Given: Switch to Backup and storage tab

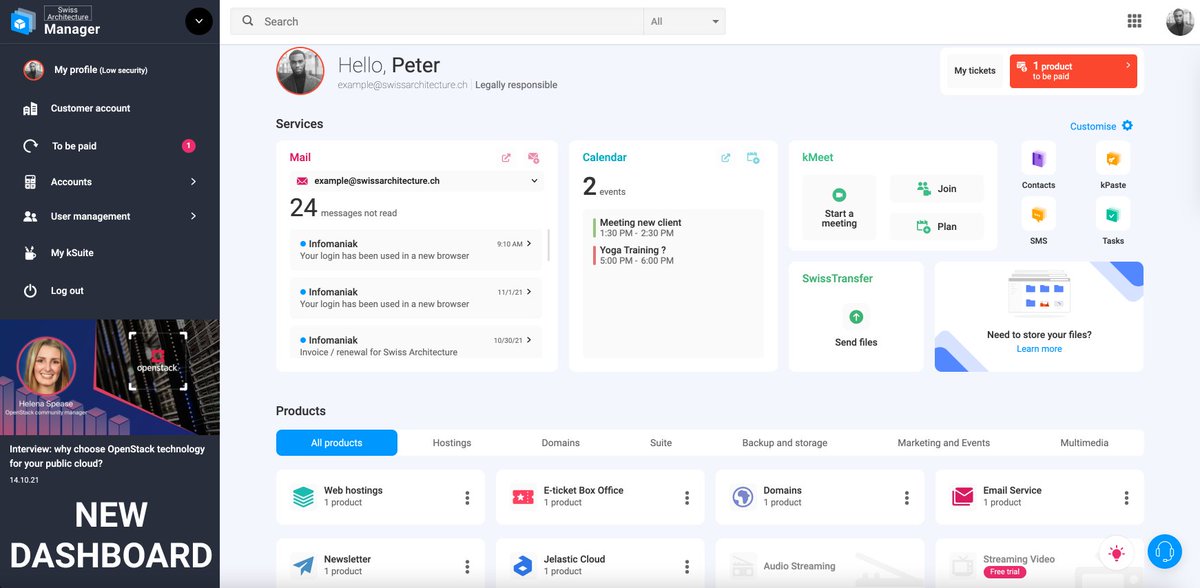Looking at the screenshot, I should click(x=785, y=442).
